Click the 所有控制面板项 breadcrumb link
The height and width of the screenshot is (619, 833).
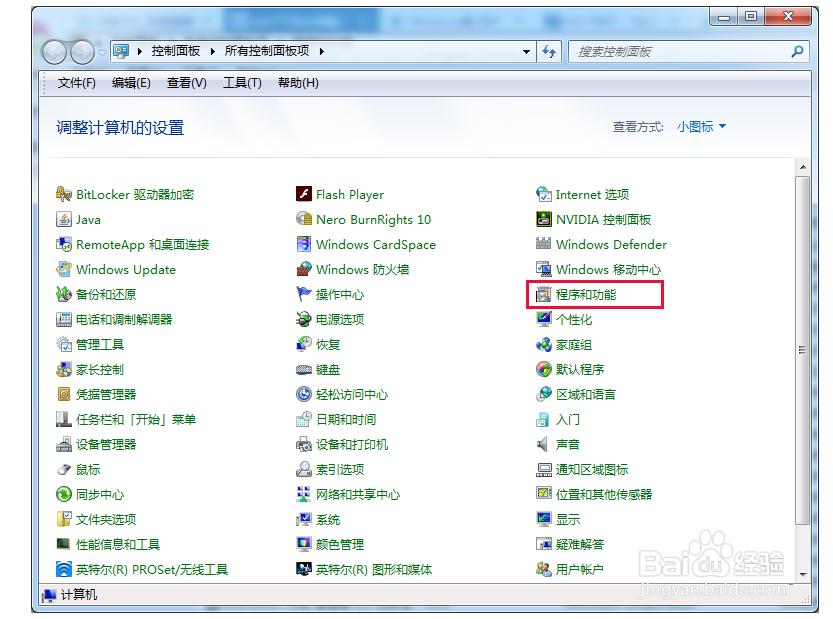tap(267, 51)
